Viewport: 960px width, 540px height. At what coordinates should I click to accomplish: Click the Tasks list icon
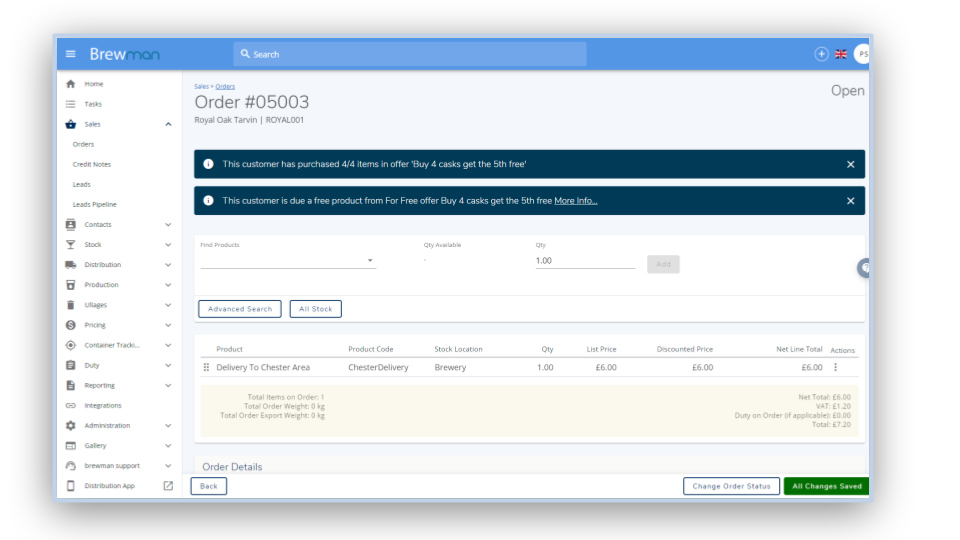pyautogui.click(x=70, y=104)
